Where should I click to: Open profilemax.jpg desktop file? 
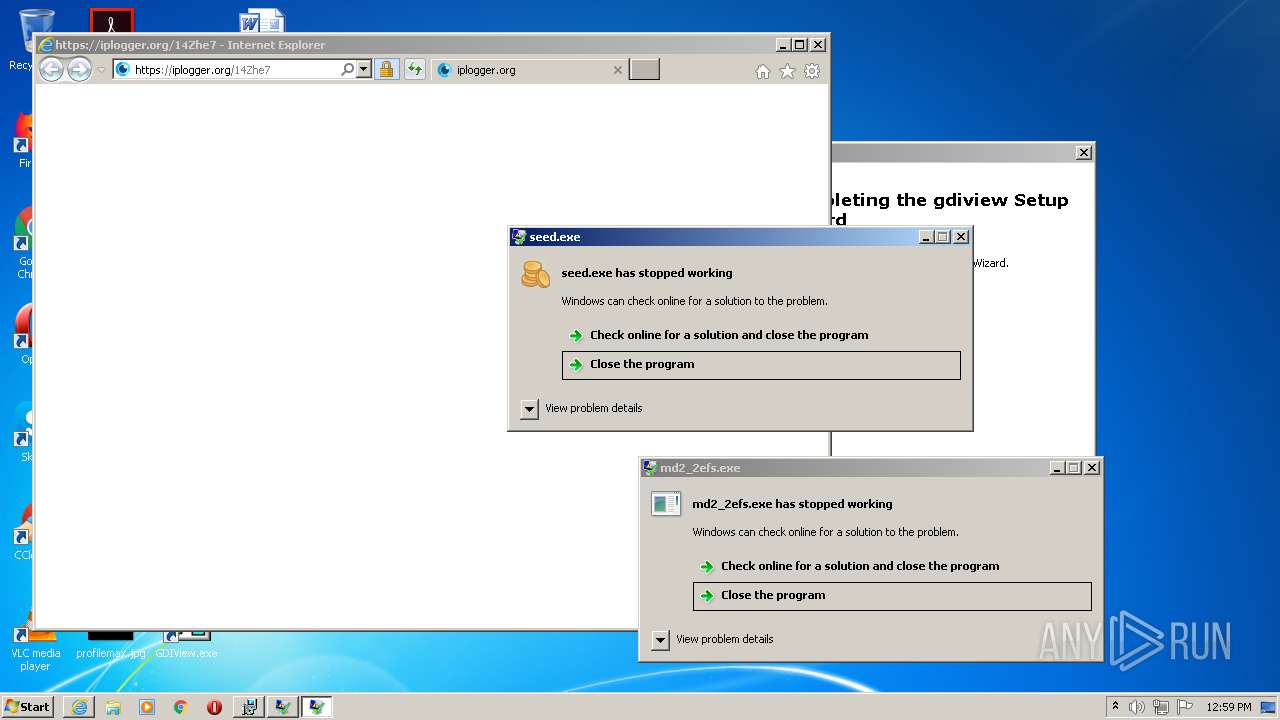pyautogui.click(x=111, y=643)
